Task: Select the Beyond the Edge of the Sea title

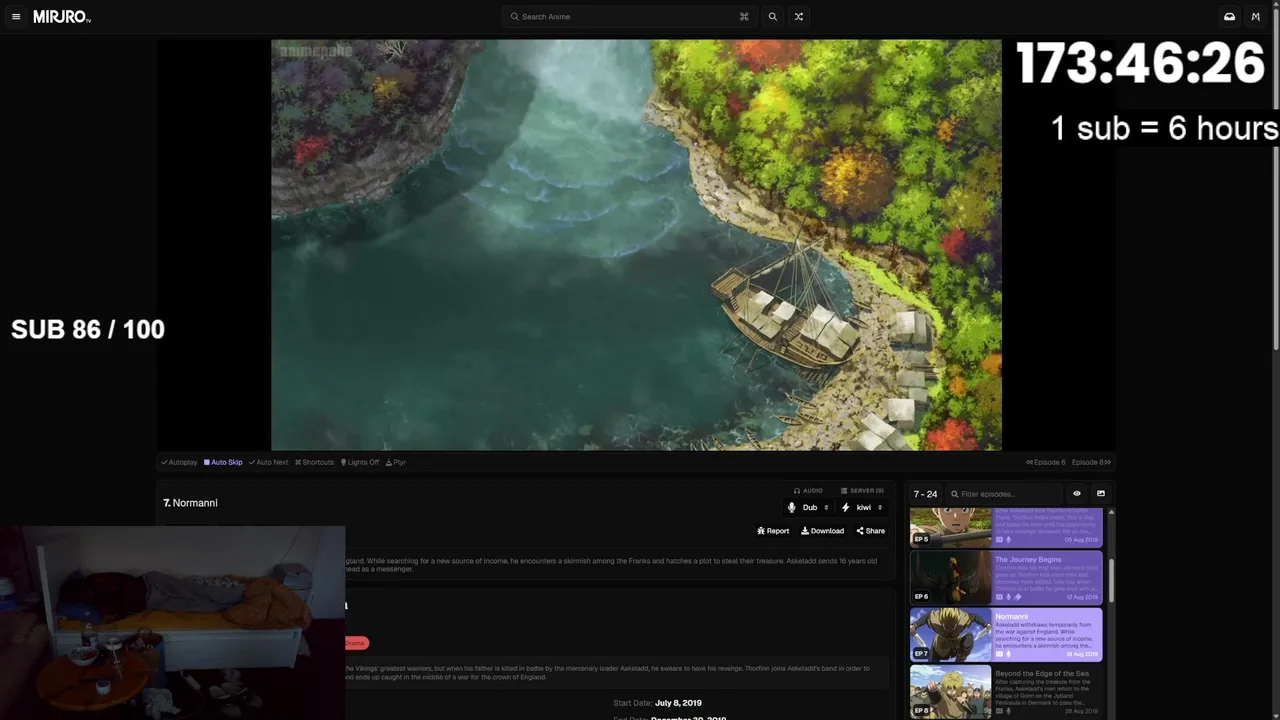Action: tap(1042, 674)
